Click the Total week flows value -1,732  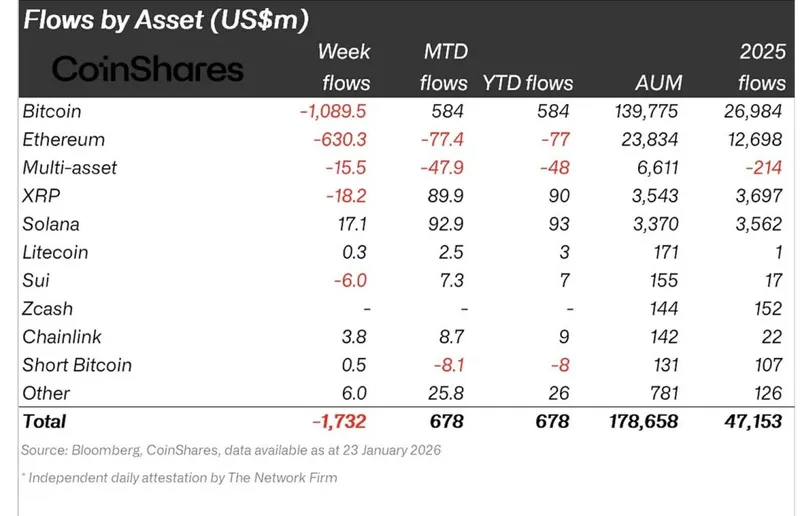[341, 422]
